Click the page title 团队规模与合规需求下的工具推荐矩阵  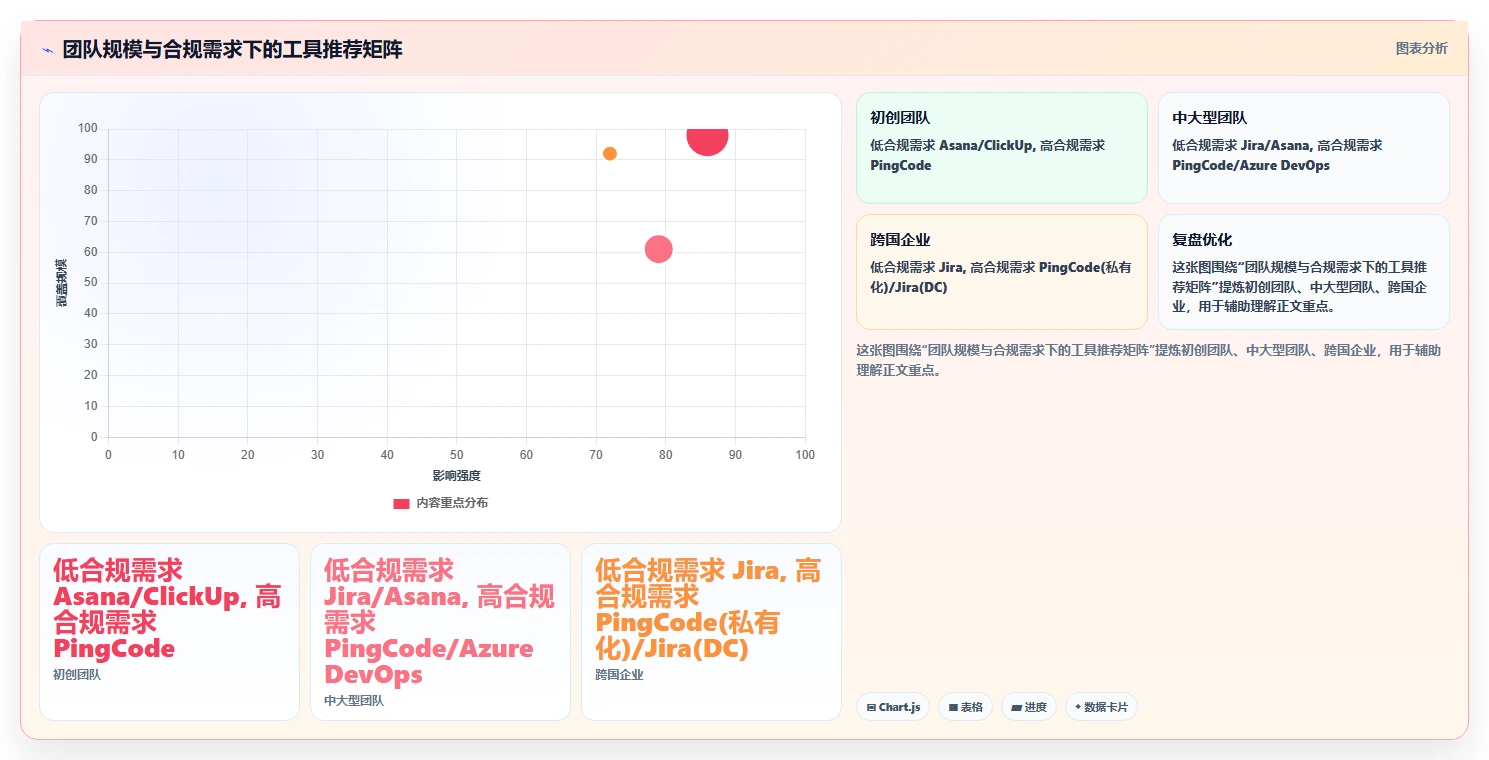[232, 50]
